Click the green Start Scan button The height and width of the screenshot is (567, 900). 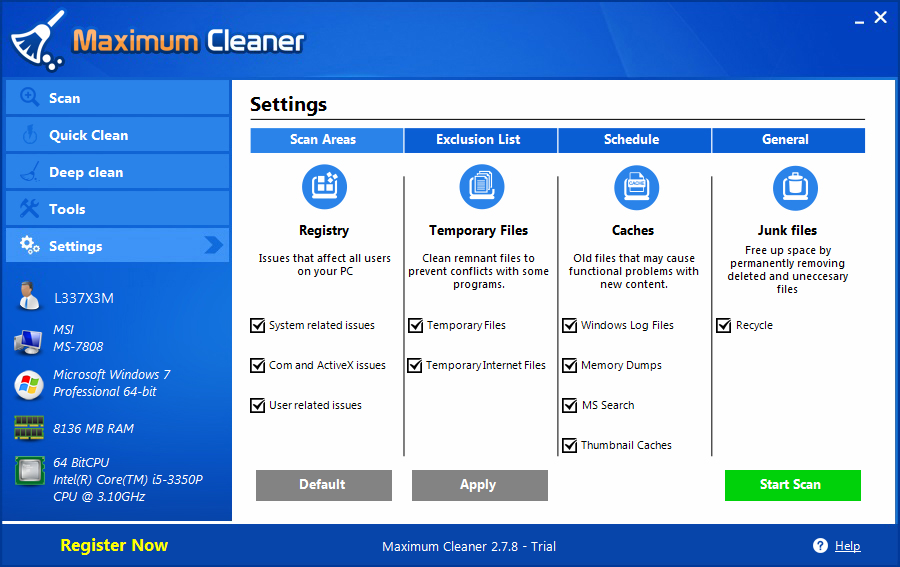click(793, 485)
